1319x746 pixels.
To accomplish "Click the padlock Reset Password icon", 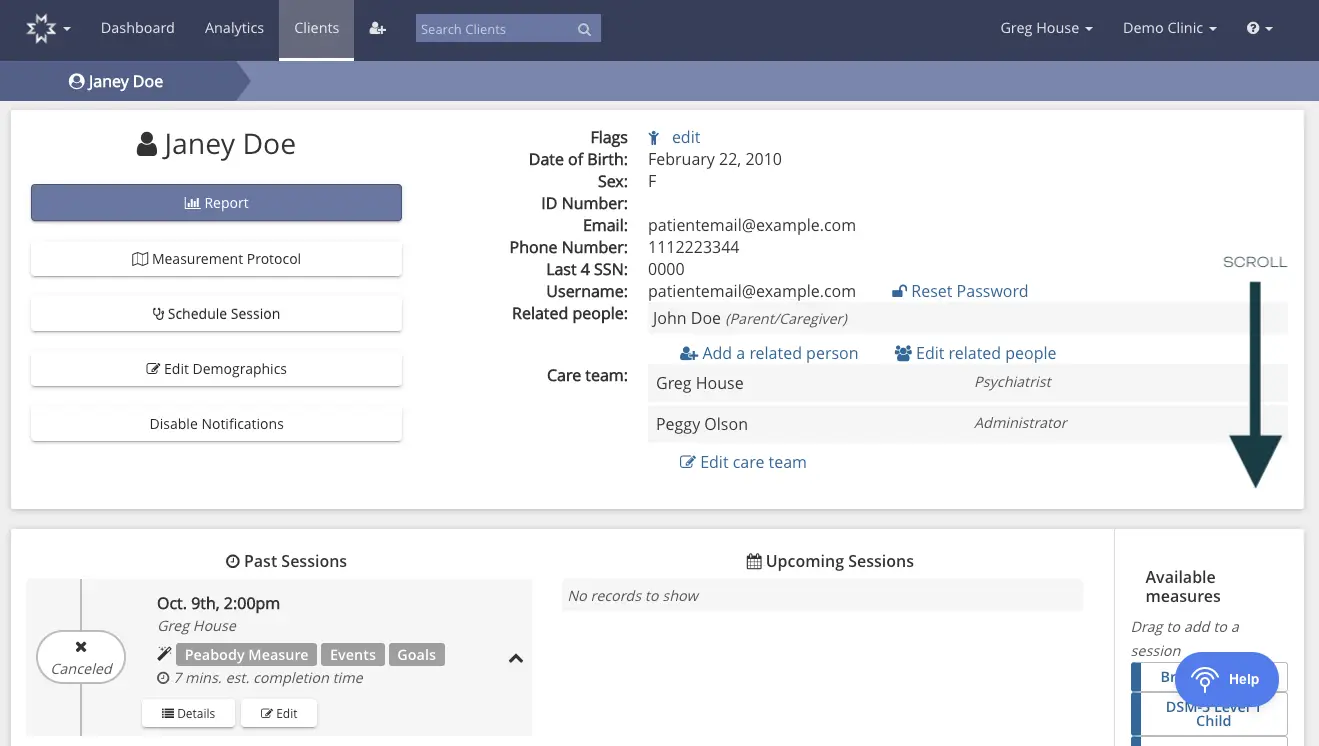I will pos(898,291).
